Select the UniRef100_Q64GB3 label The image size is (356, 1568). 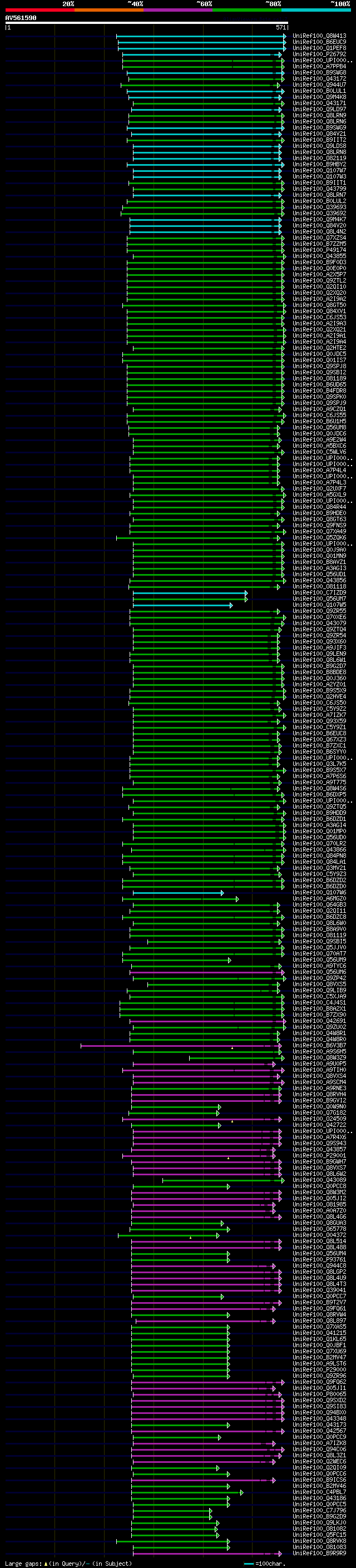click(319, 905)
